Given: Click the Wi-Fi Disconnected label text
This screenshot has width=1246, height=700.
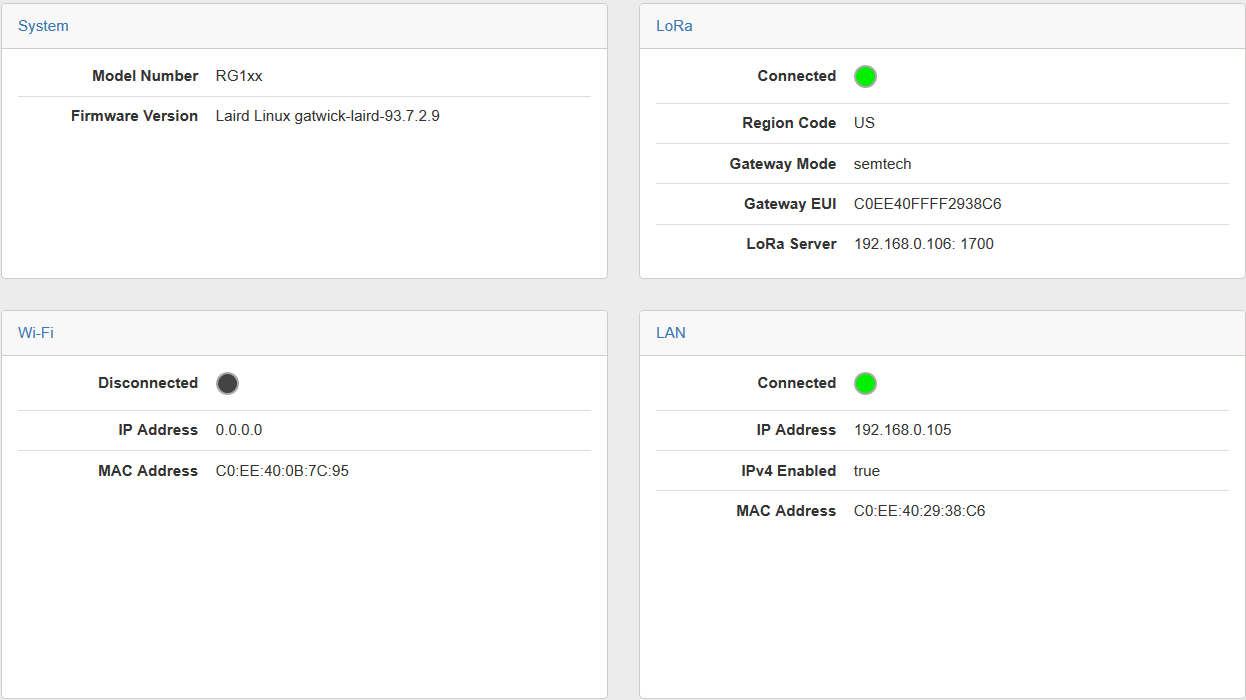Looking at the screenshot, I should tap(148, 383).
